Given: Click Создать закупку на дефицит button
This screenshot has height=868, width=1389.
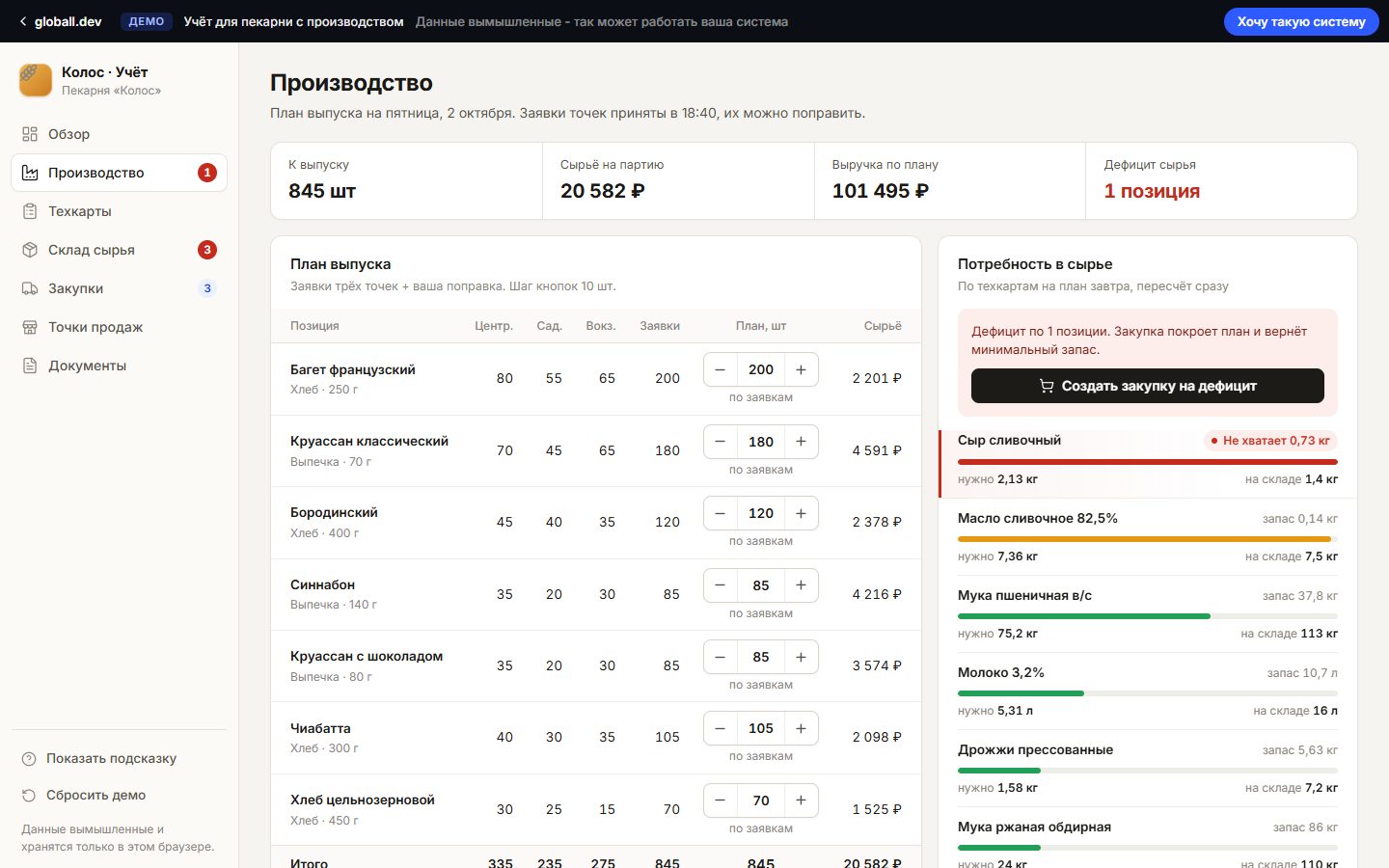Looking at the screenshot, I should [x=1148, y=386].
